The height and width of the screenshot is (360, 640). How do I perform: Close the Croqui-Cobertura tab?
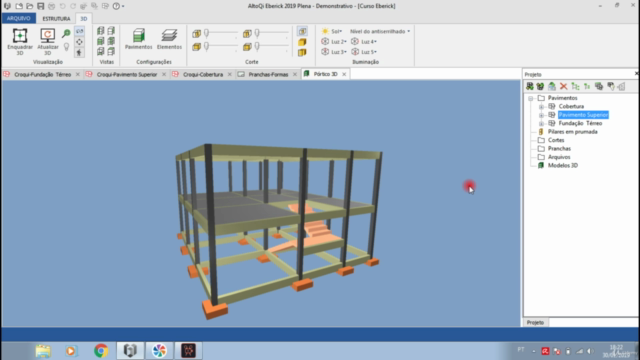click(229, 74)
